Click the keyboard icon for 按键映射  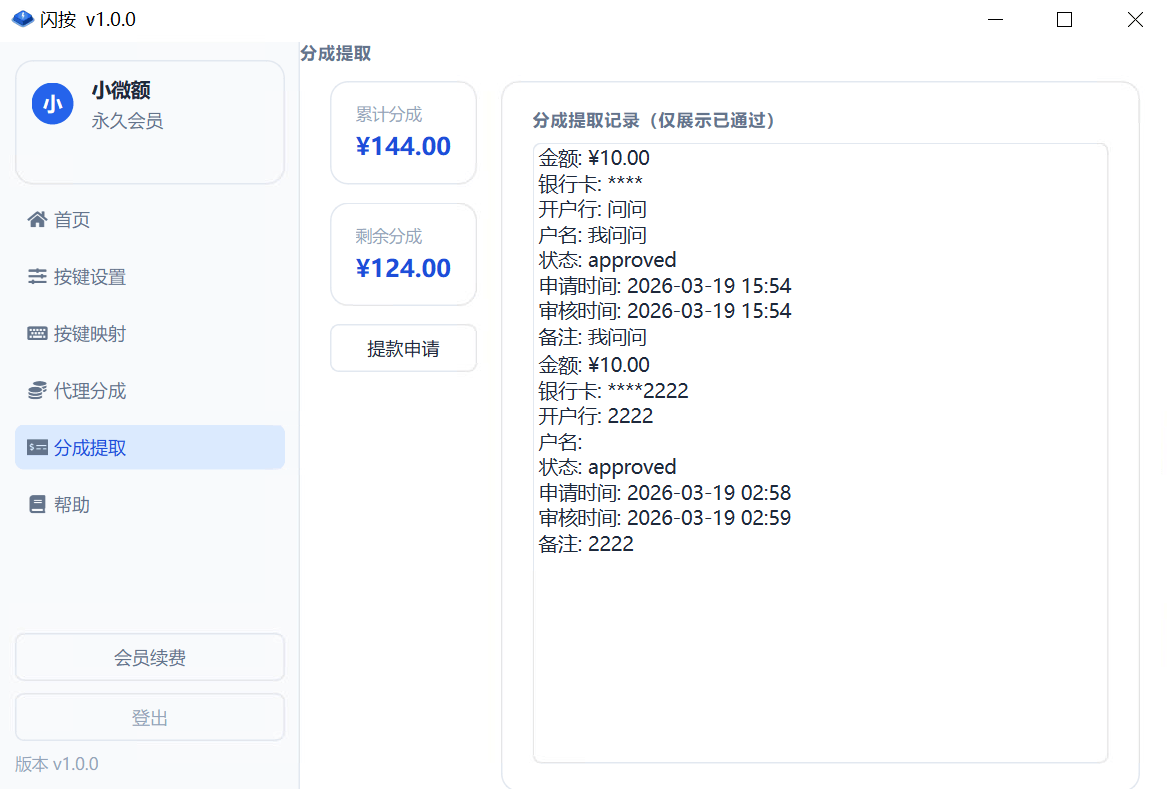tap(37, 334)
